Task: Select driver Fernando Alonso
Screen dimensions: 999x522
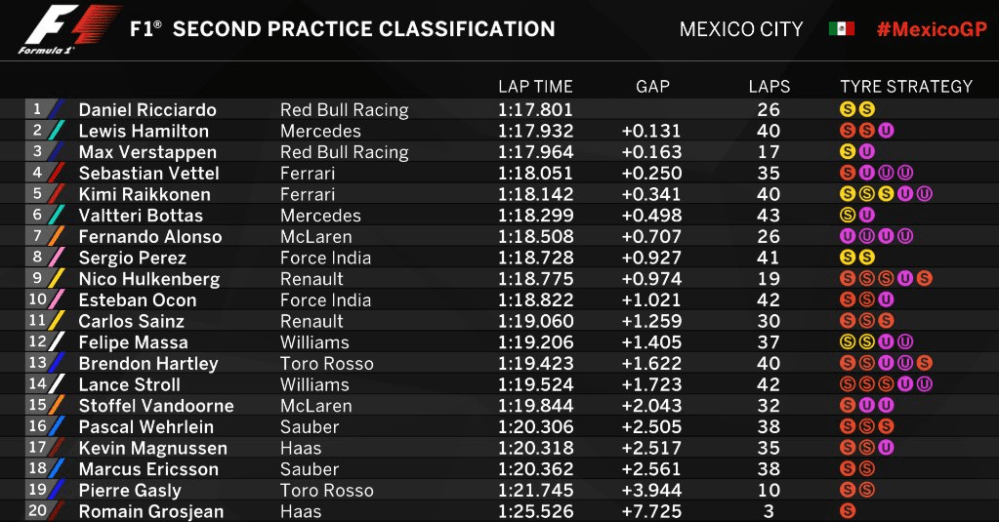Action: coord(150,236)
